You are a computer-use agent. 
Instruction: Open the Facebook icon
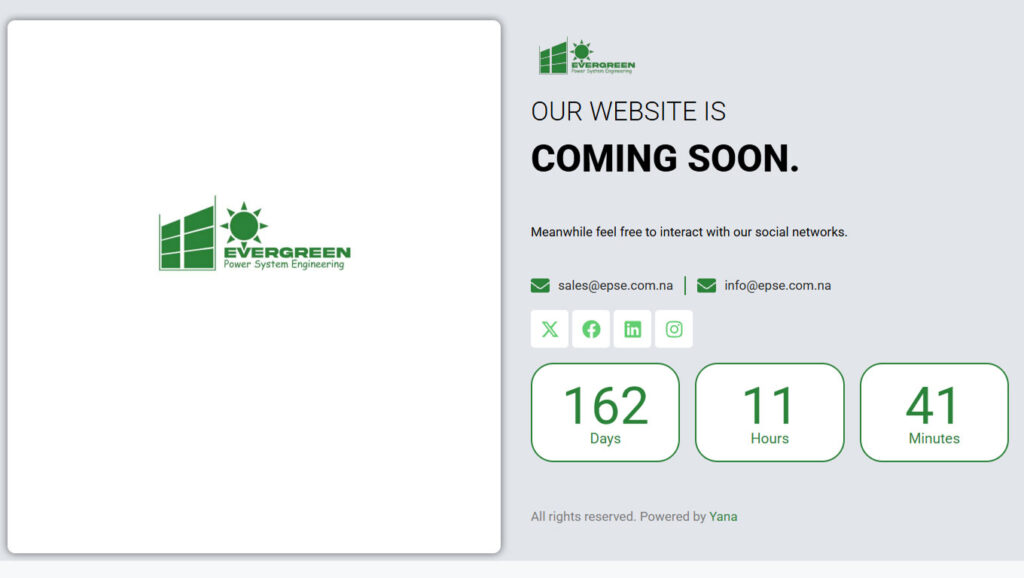591,328
